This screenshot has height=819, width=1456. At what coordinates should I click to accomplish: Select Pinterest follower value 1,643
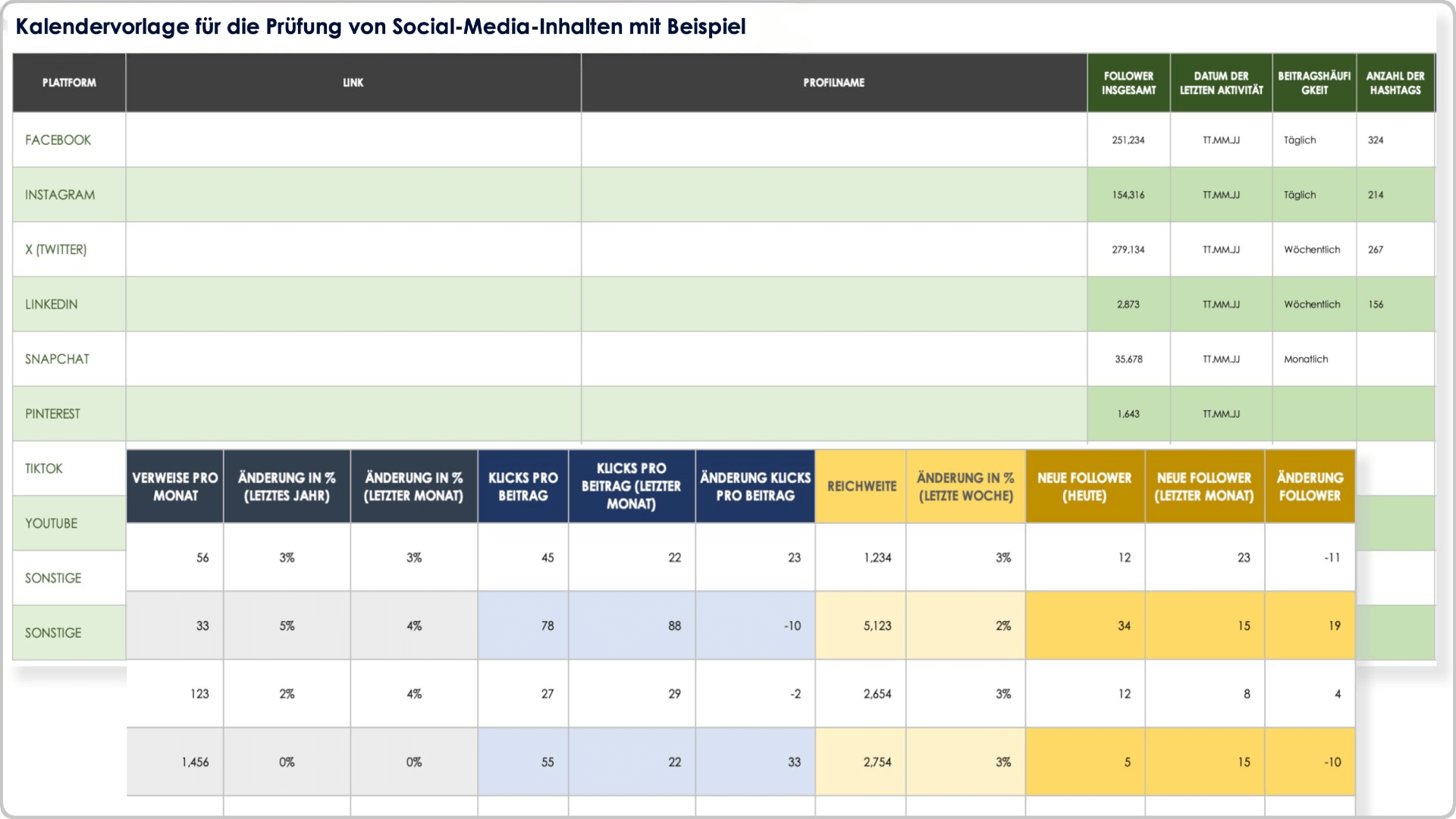[x=1128, y=413]
